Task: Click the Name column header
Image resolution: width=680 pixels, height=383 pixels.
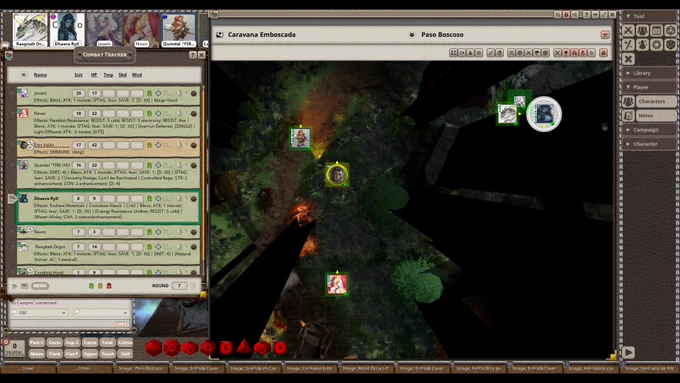Action: 40,75
